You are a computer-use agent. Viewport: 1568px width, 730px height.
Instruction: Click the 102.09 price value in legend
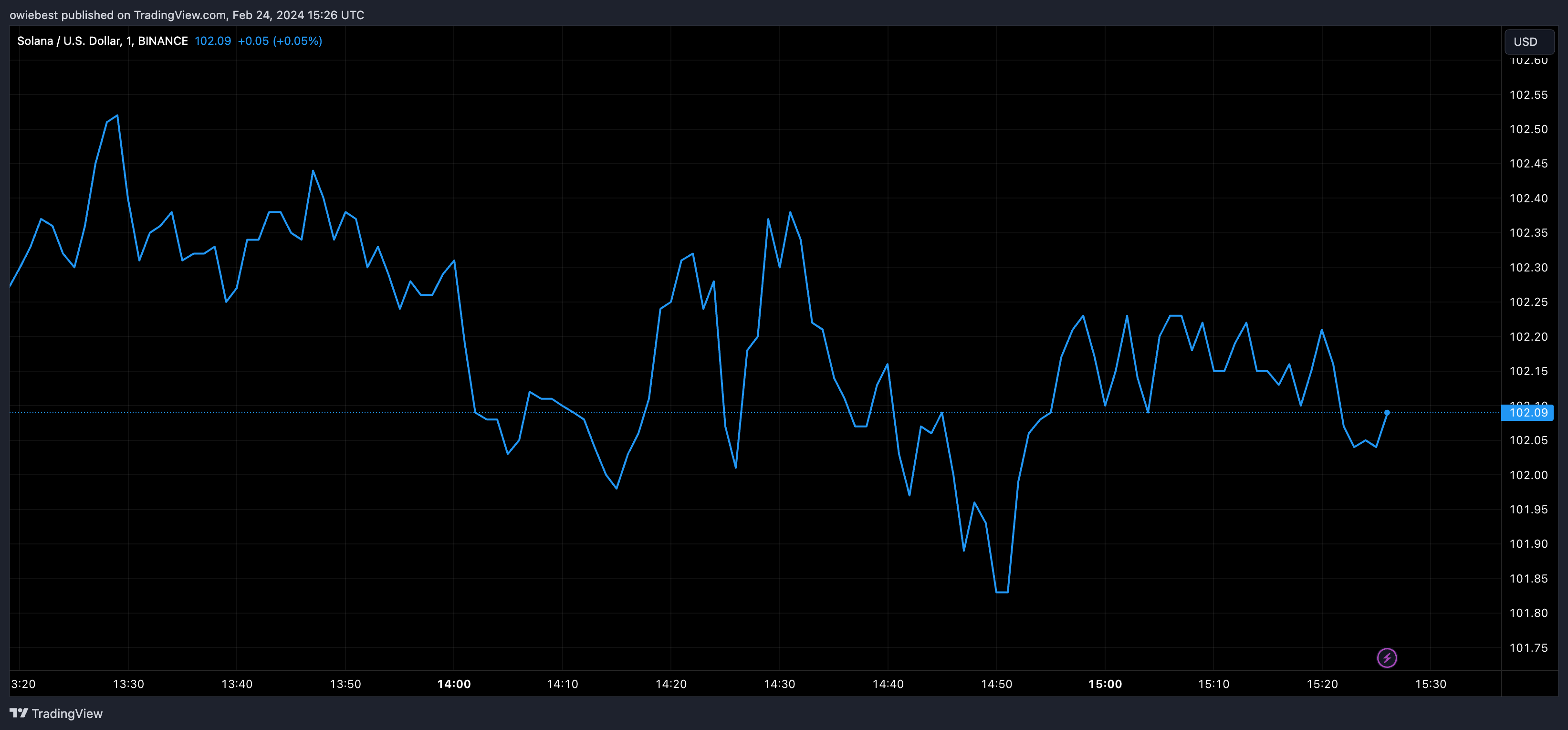(x=212, y=41)
